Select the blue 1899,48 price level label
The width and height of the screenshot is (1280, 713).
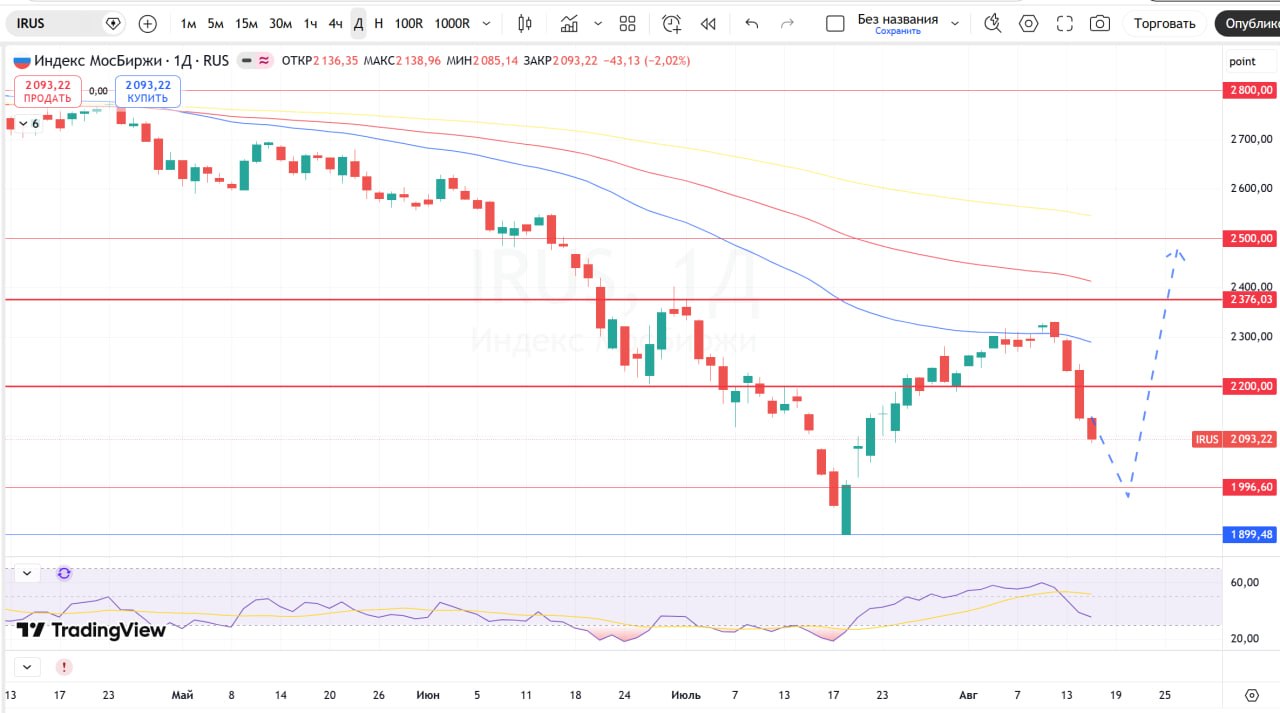click(x=1250, y=534)
